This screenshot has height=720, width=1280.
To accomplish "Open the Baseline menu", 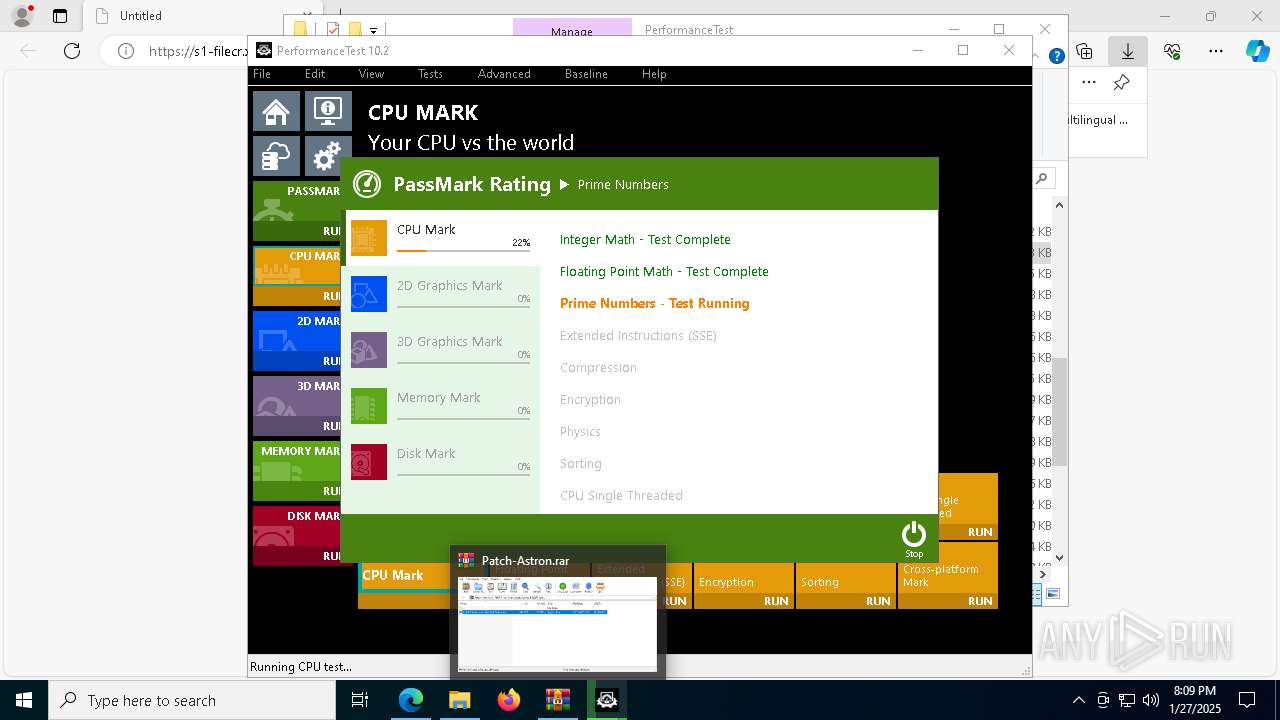I will [x=586, y=74].
